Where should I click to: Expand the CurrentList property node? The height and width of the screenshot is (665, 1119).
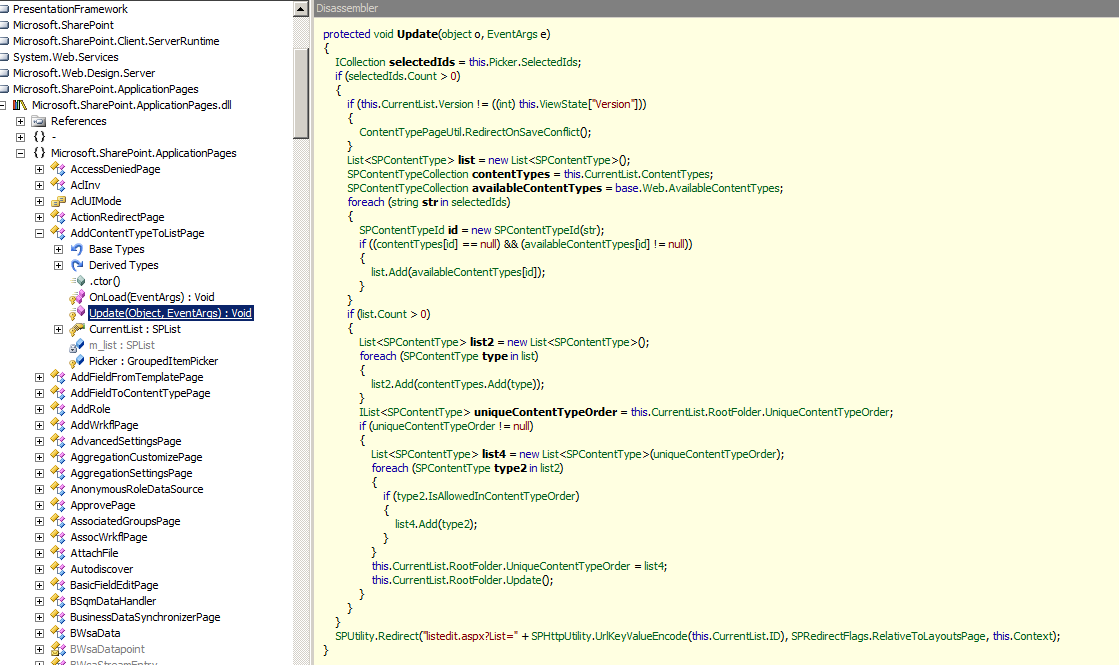point(59,329)
